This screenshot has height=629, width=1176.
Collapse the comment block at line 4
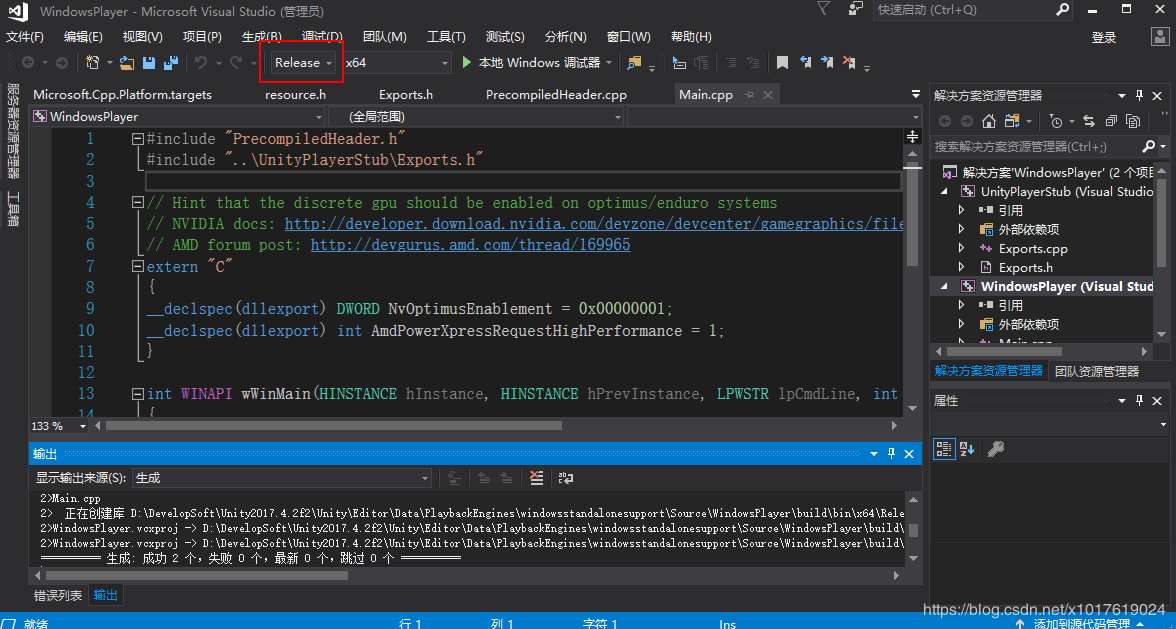[x=137, y=202]
